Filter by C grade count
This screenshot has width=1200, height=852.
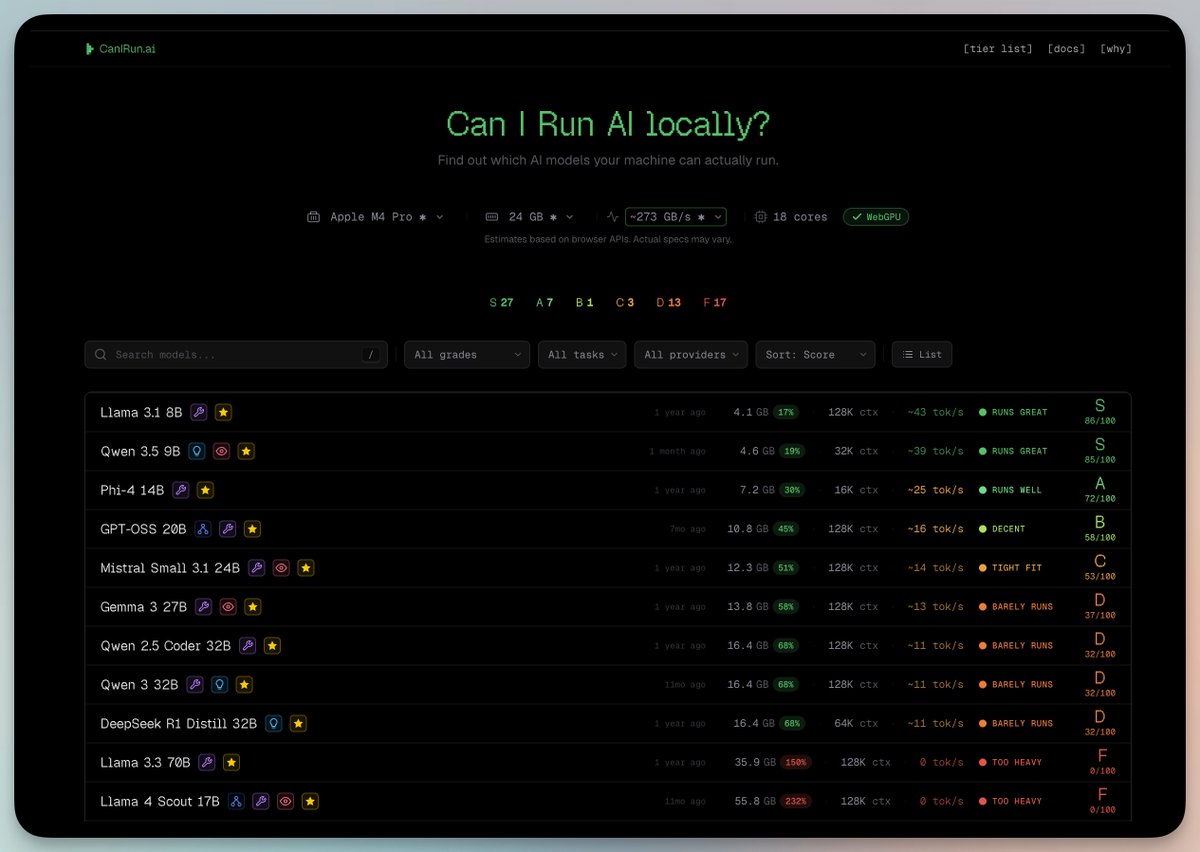click(x=625, y=303)
